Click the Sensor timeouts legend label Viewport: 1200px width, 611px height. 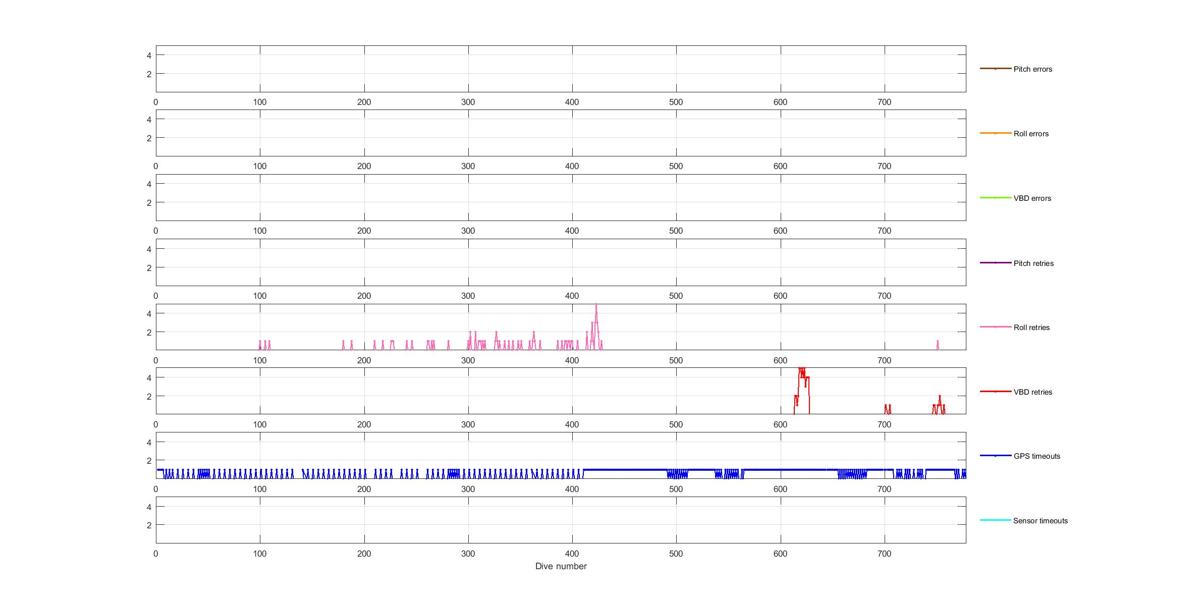(x=1040, y=521)
